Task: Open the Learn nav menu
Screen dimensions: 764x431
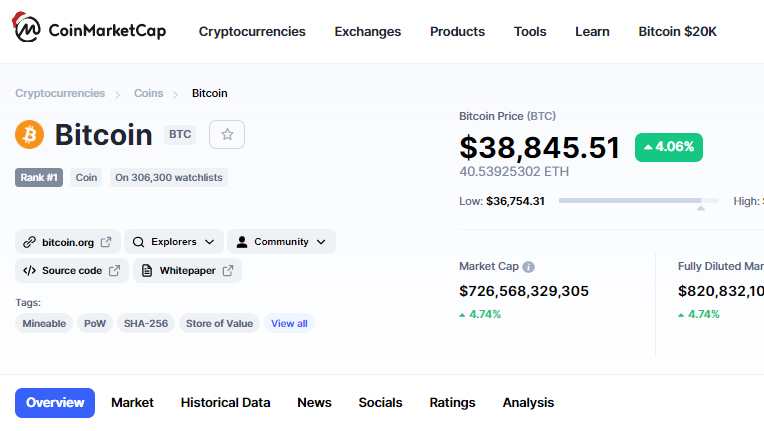Action: (x=592, y=32)
